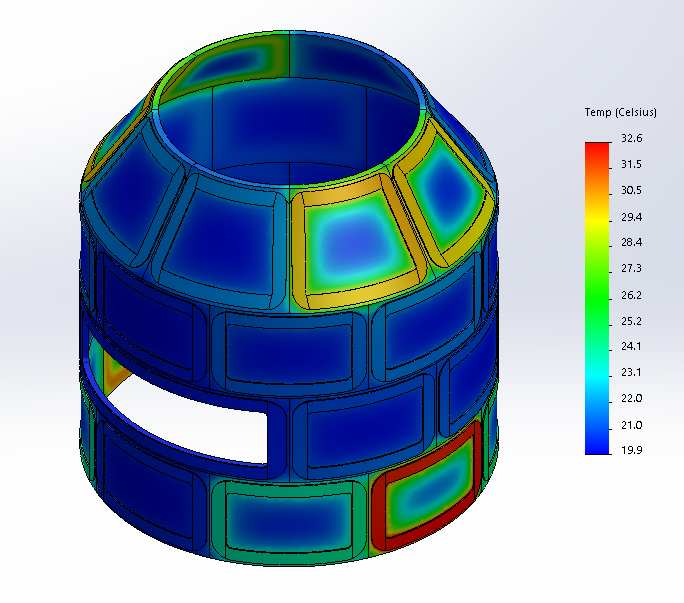
Task: Click the 26.2 legend label
Action: 631,295
